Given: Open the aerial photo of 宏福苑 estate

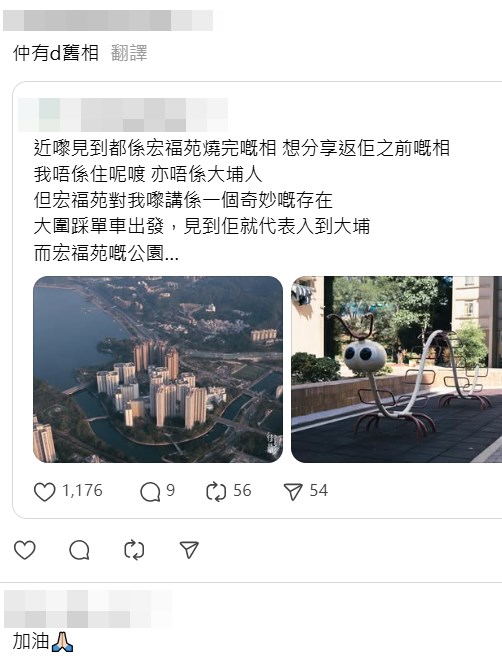Looking at the screenshot, I should 158,369.
